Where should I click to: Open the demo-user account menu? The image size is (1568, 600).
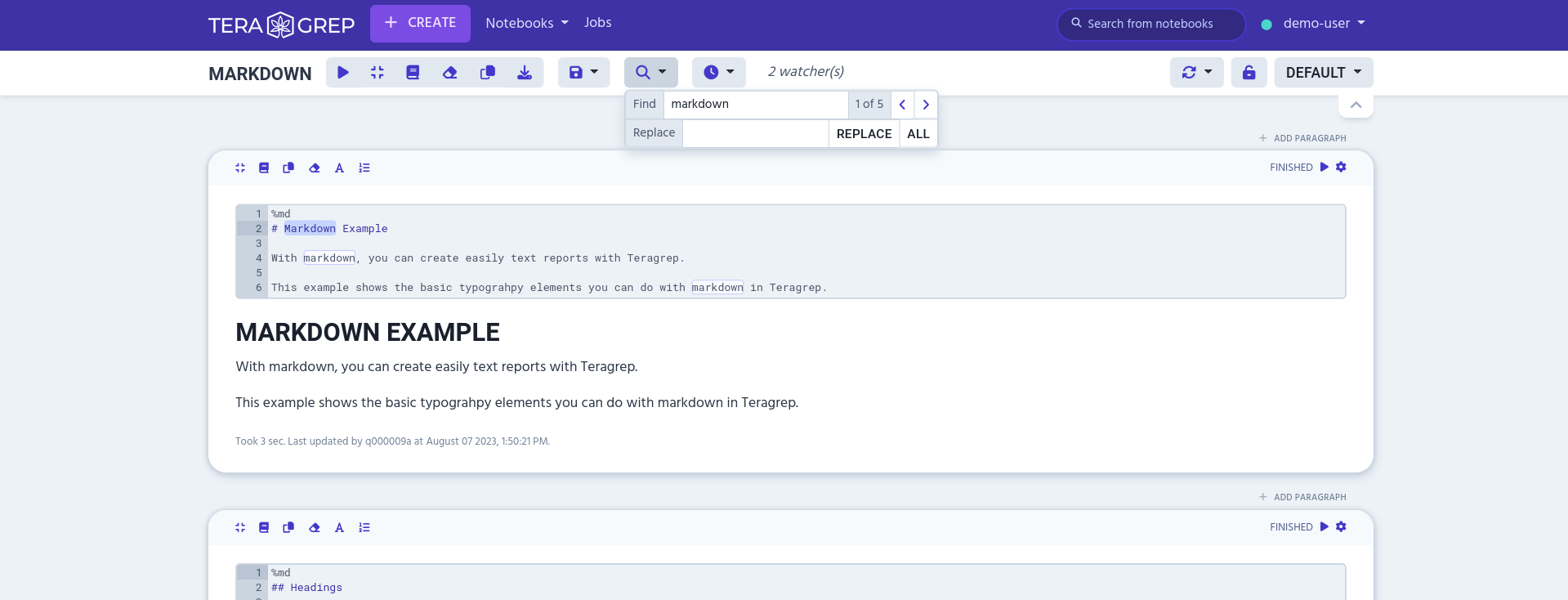pos(1324,24)
